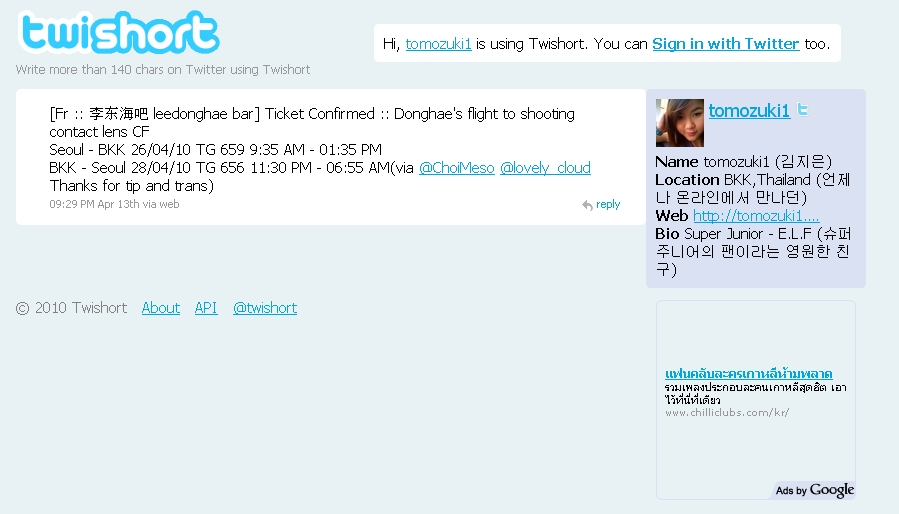Click the Thai ad description text

click(755, 394)
